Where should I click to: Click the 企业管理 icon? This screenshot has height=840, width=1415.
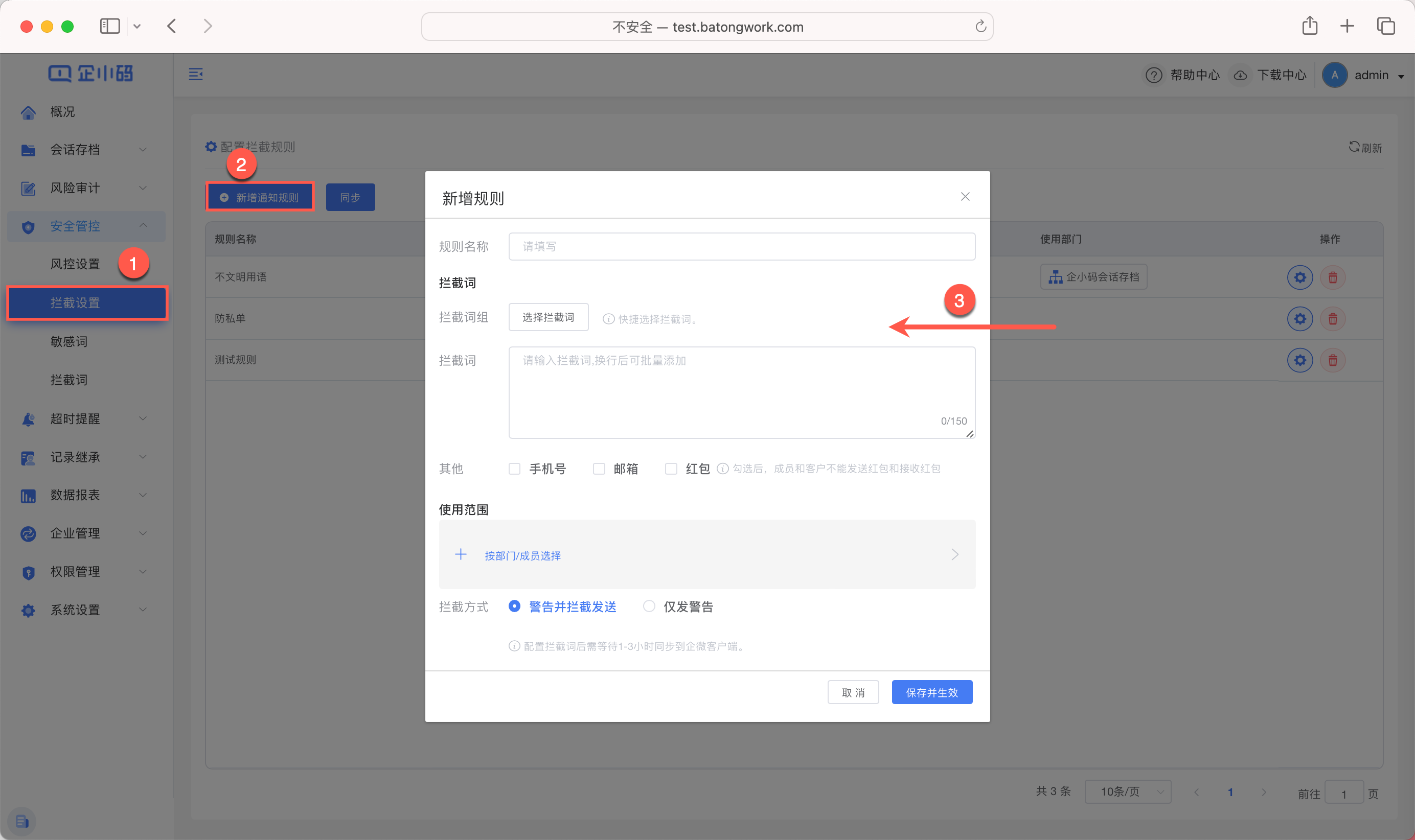pyautogui.click(x=28, y=534)
